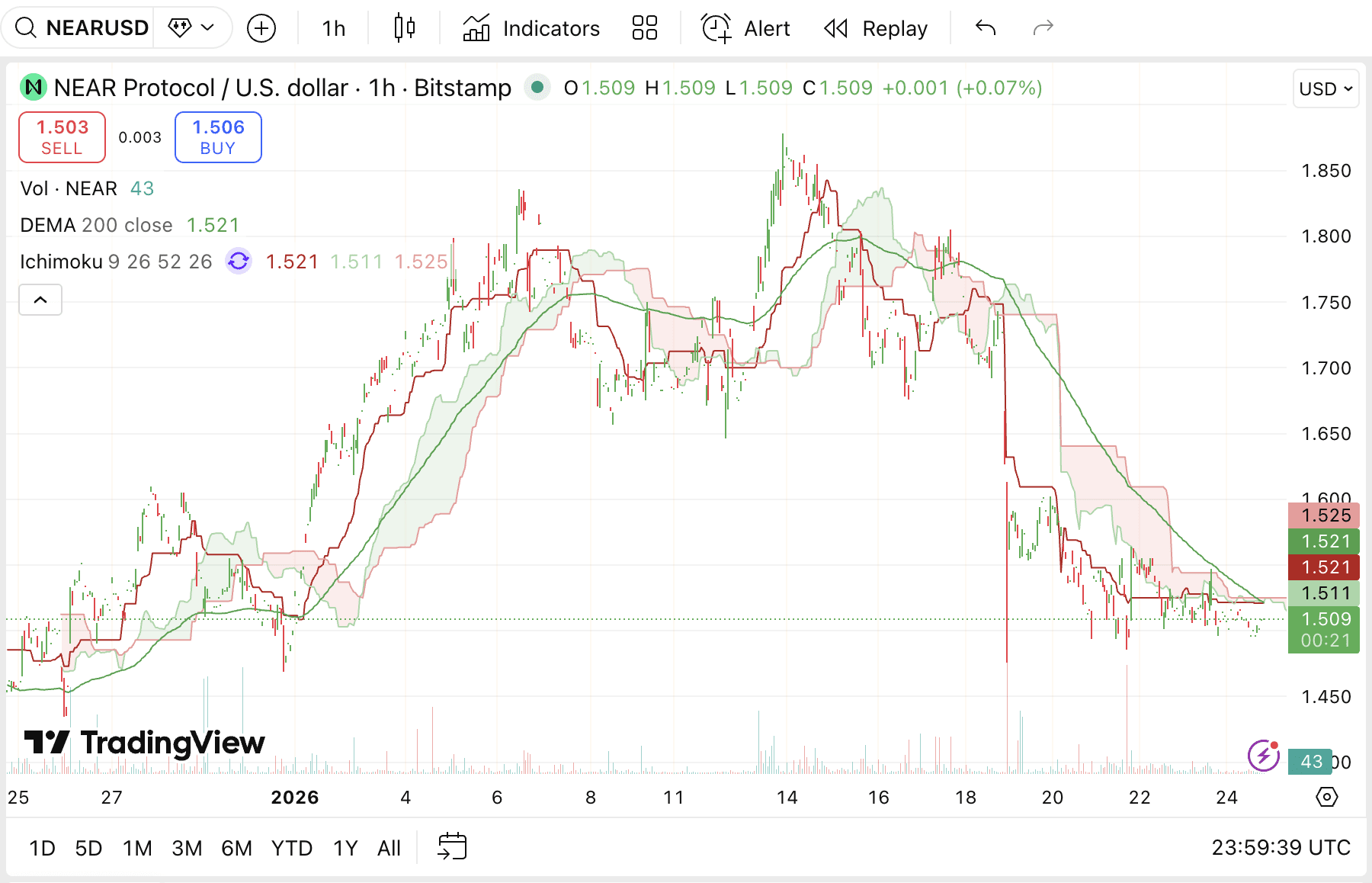Viewport: 1372px width, 883px height.
Task: Open the USD currency dropdown
Action: [x=1326, y=88]
